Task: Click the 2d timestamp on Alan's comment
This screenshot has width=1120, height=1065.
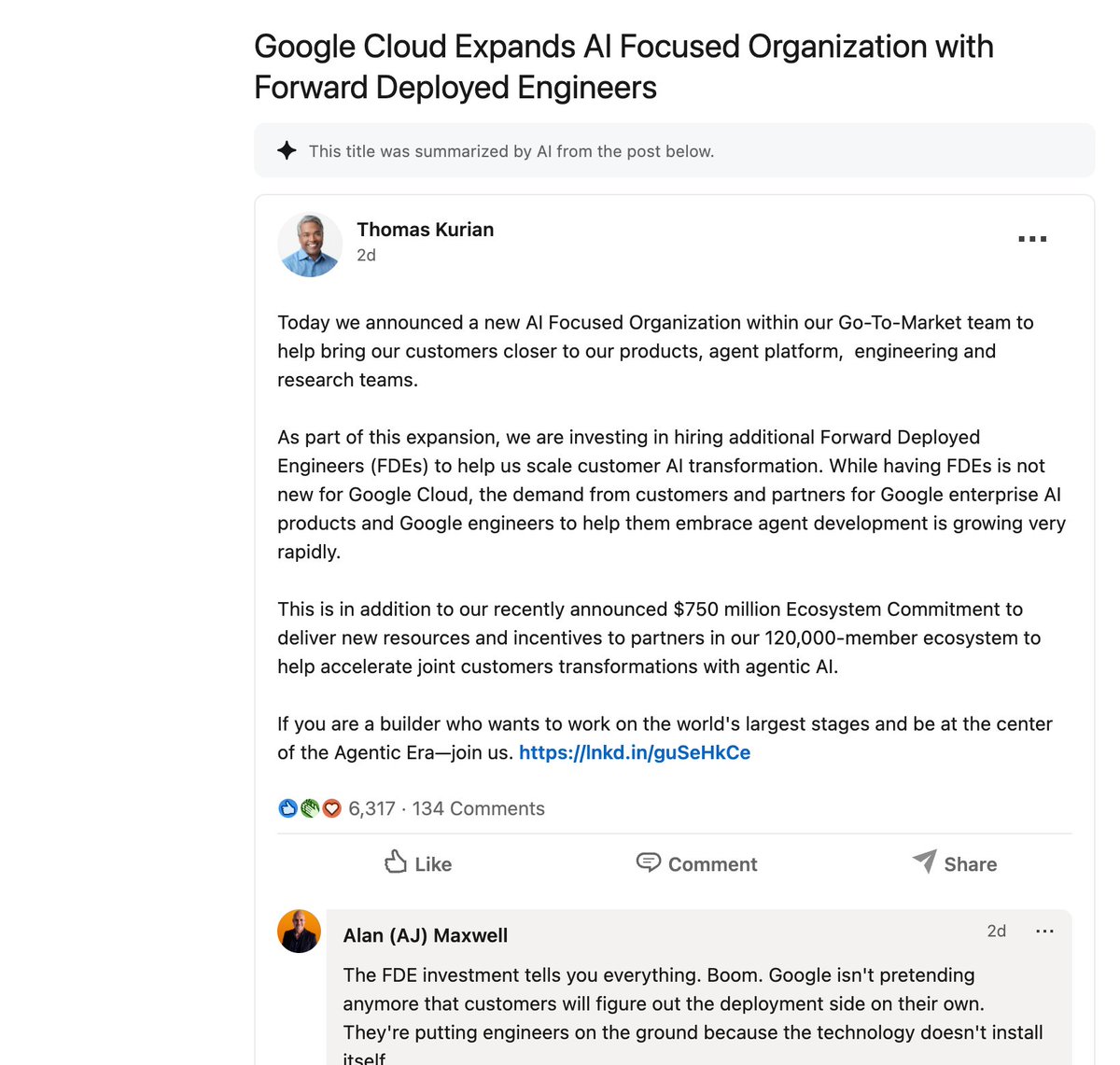Action: (x=997, y=932)
